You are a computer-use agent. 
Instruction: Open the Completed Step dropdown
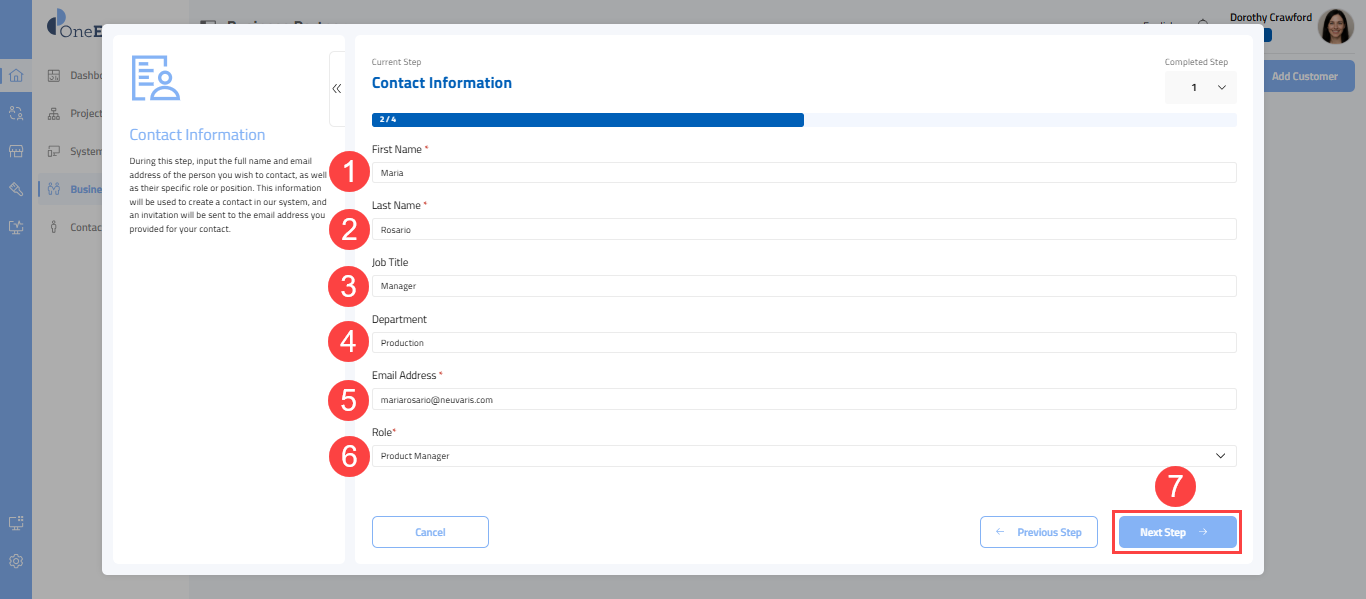[1201, 88]
